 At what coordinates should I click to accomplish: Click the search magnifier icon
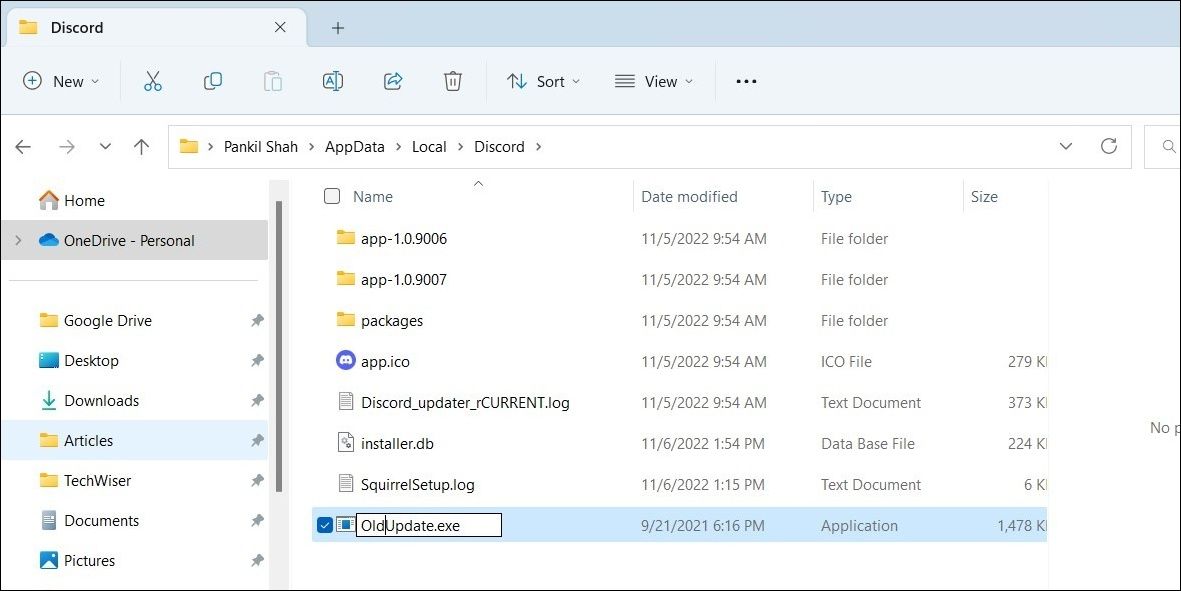click(x=1169, y=146)
